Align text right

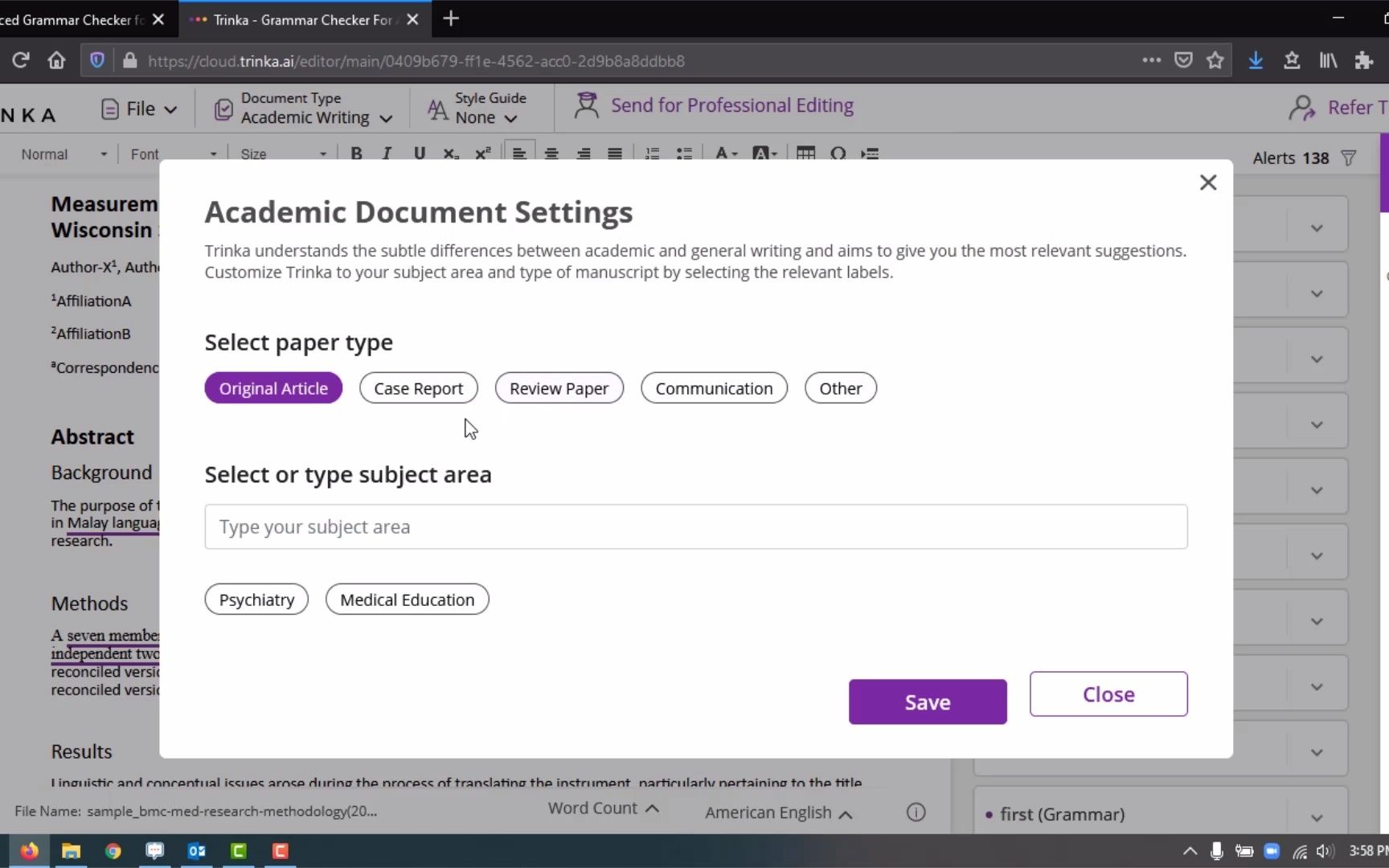(x=584, y=154)
